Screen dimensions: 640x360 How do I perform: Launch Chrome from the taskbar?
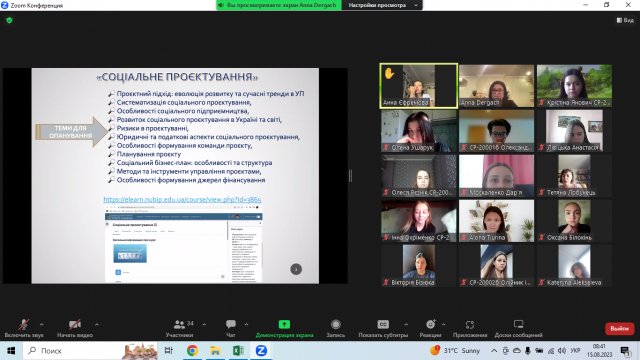pos(192,351)
